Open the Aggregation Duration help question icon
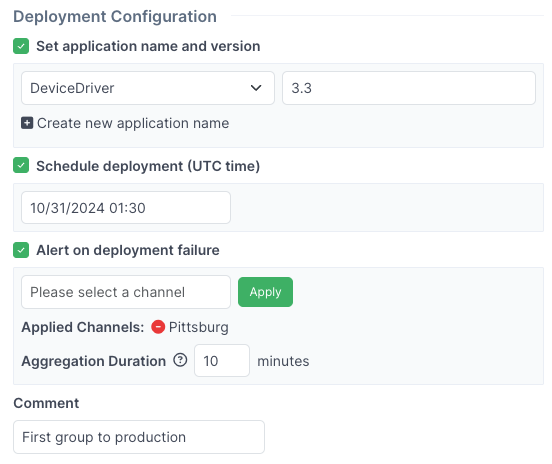This screenshot has width=552, height=464. pyautogui.click(x=180, y=360)
